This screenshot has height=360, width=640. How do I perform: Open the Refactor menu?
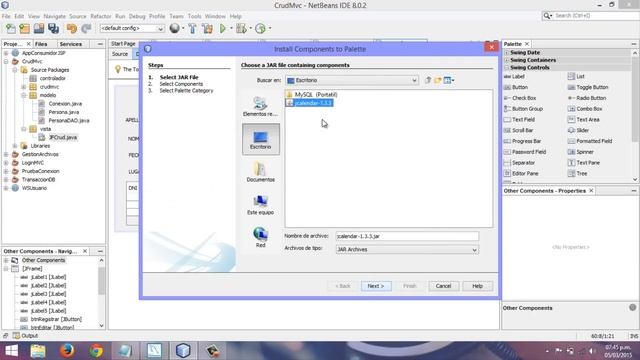click(101, 16)
